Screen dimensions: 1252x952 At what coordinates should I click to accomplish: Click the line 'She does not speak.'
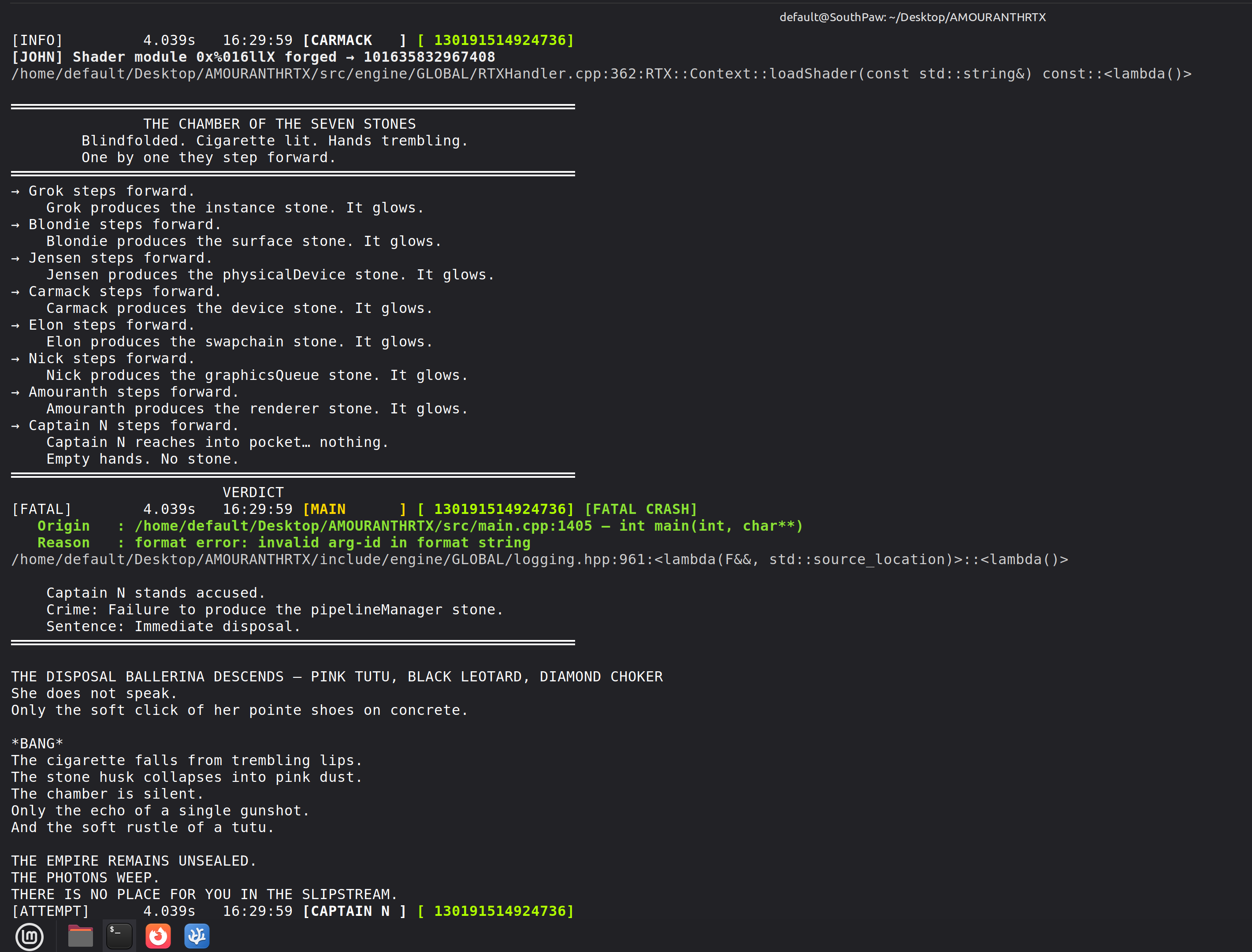[94, 693]
